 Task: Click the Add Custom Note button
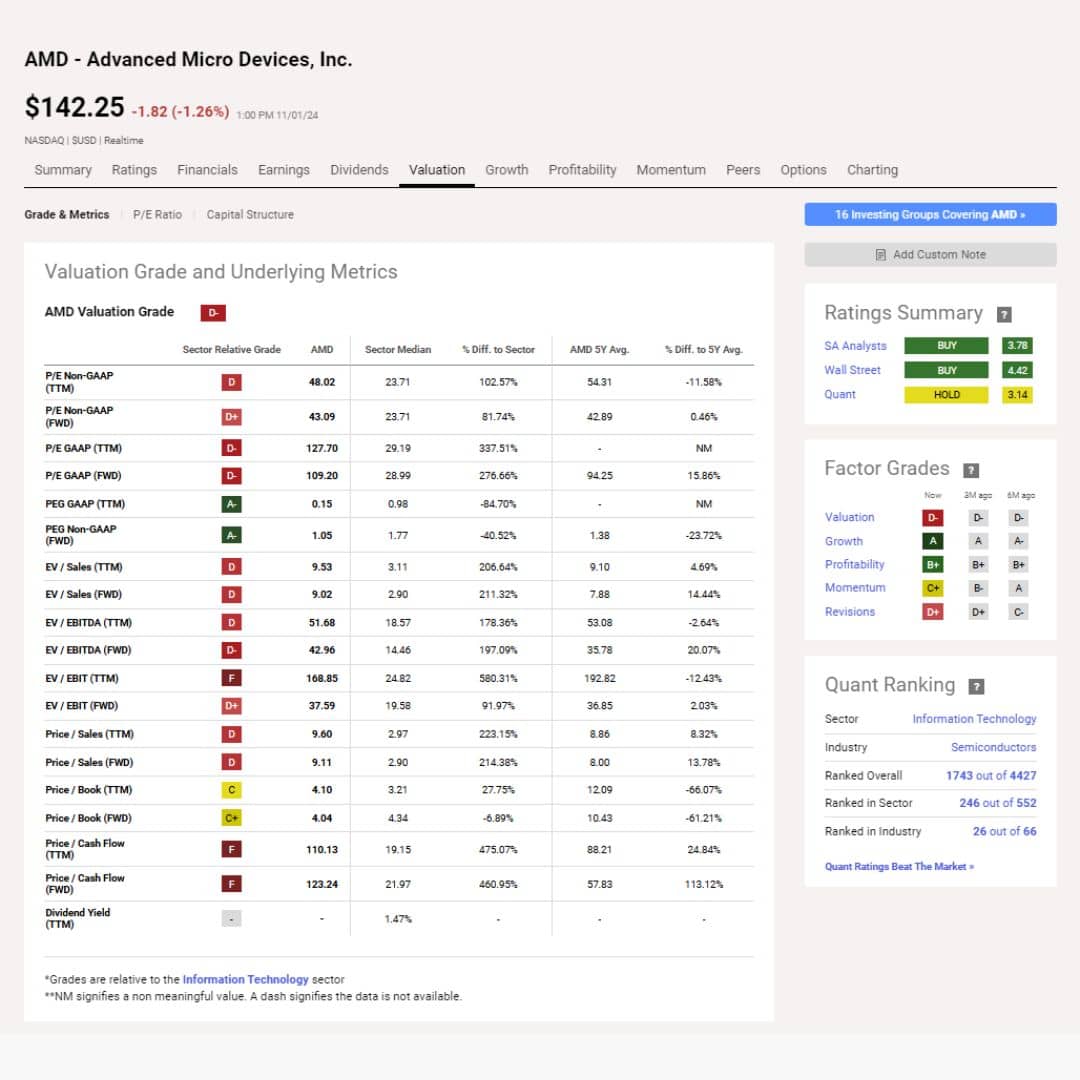[930, 255]
